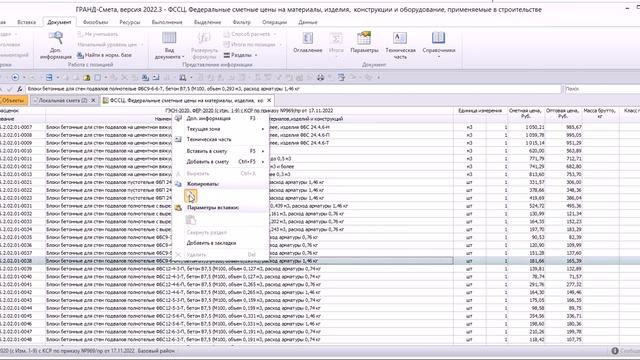Click the yellow folder icon in quick toolbar
640x360 pixels.
pos(87,77)
